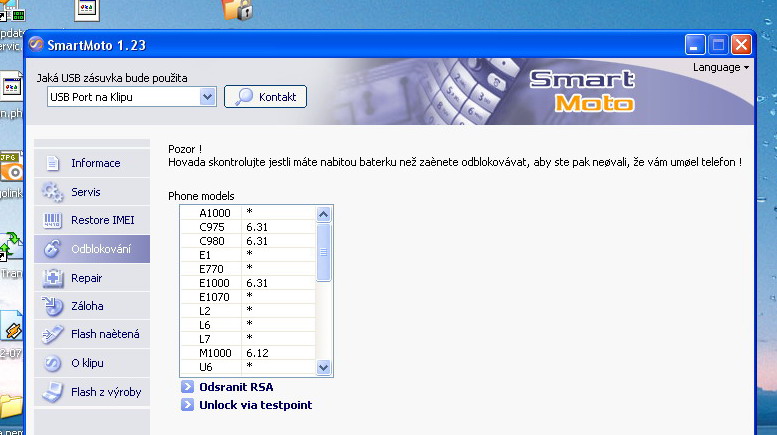Close the SmartMoto window
This screenshot has width=777, height=435.
741,45
